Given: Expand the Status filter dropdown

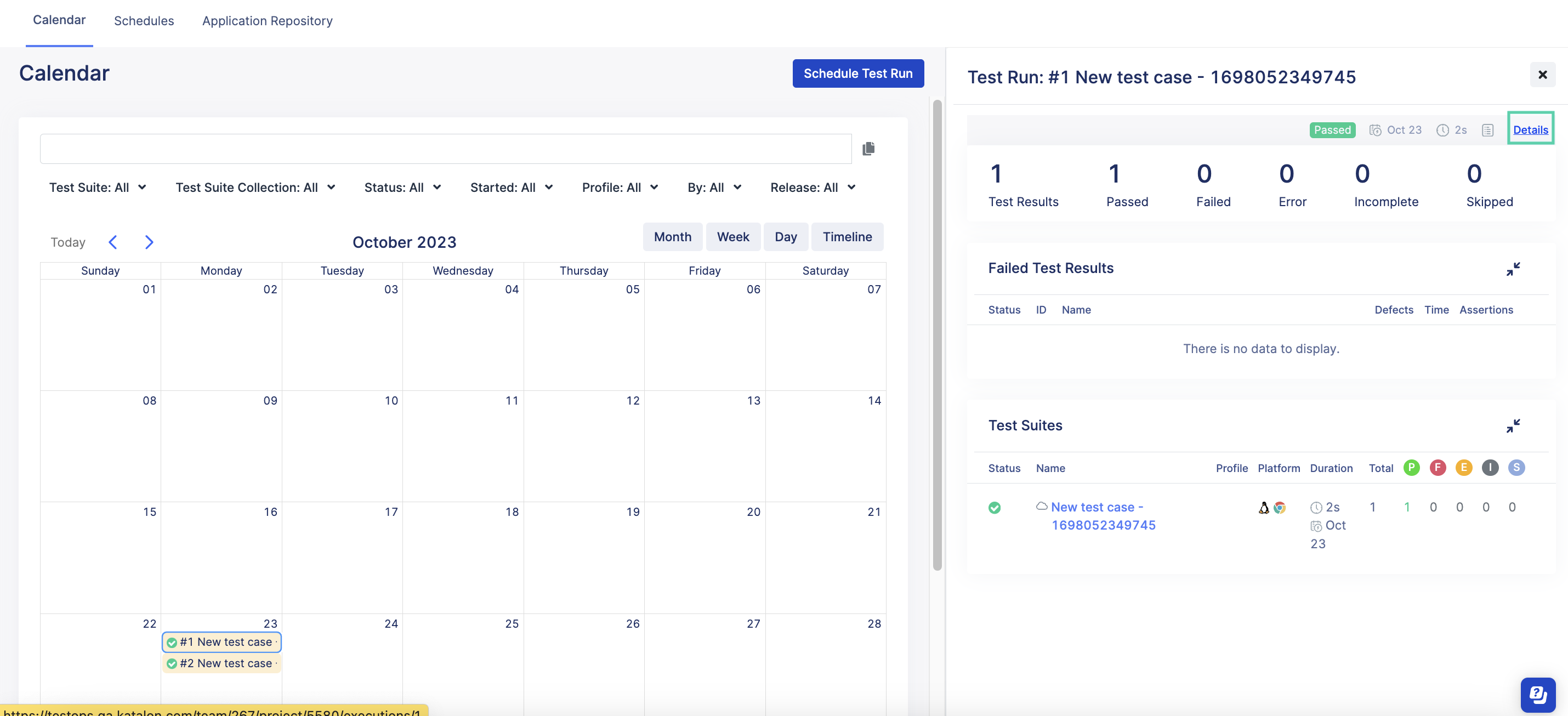Looking at the screenshot, I should tap(401, 187).
